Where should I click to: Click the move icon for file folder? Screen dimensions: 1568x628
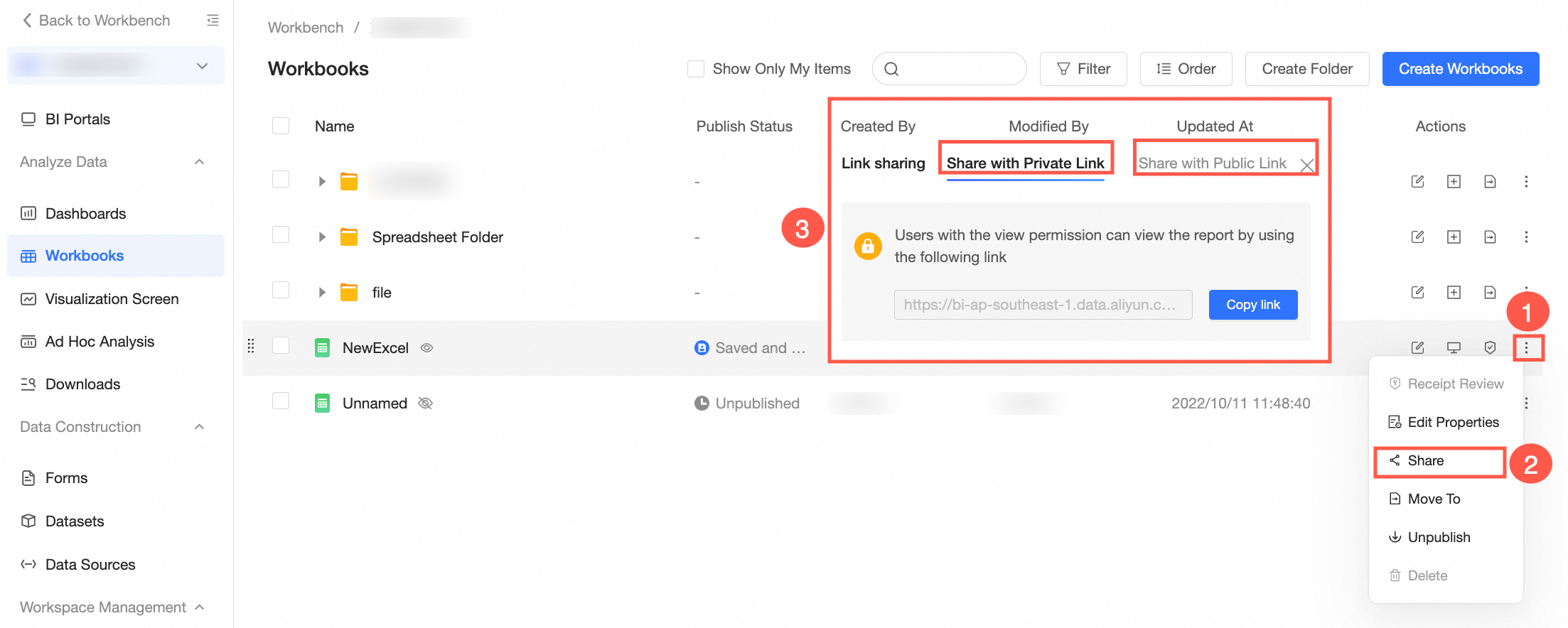[1490, 292]
